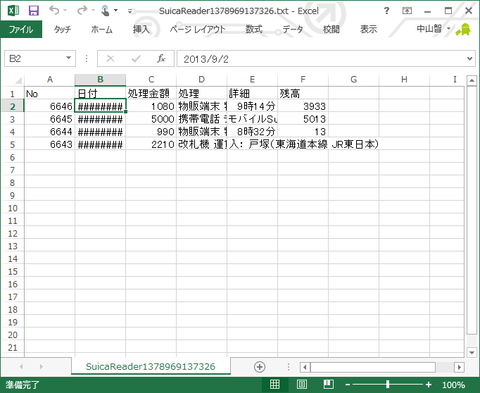Viewport: 480px width, 393px height.
Task: Click zoom in plus button
Action: click(x=428, y=385)
